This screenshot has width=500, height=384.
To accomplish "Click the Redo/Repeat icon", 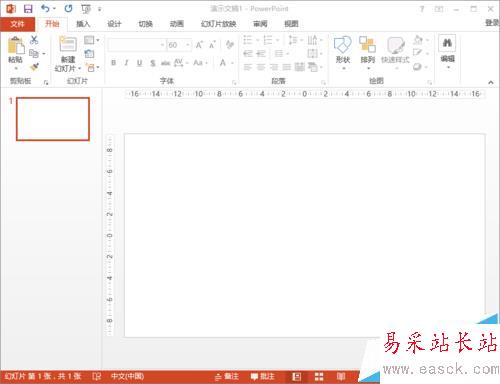I will click(x=68, y=9).
